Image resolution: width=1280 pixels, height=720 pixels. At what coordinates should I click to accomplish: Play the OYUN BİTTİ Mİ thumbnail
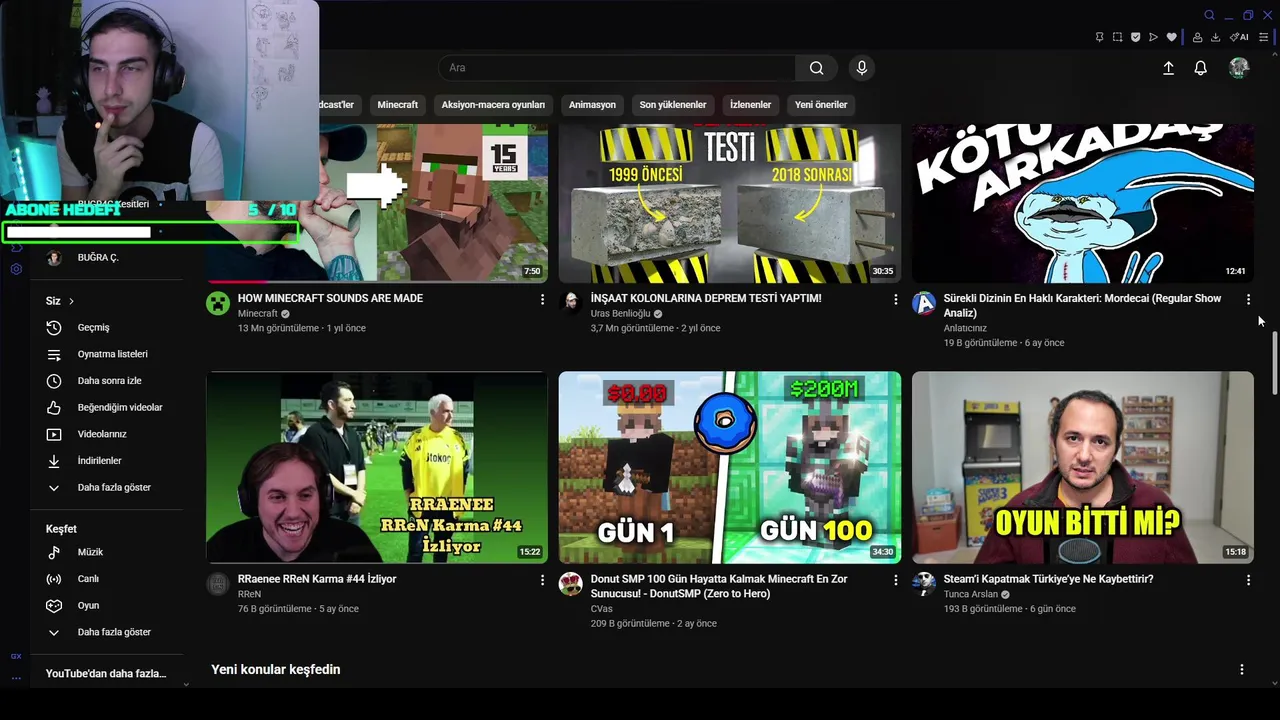[x=1082, y=467]
